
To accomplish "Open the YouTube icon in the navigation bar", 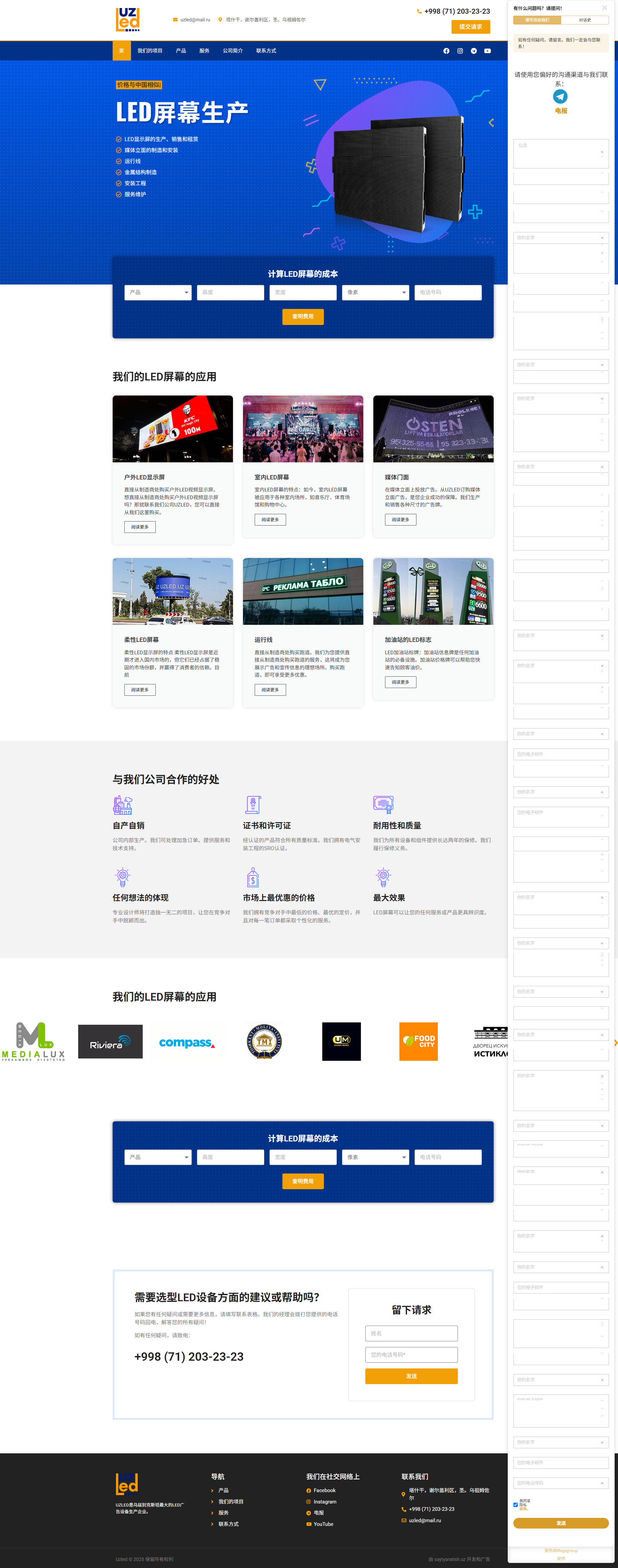I will coord(487,51).
